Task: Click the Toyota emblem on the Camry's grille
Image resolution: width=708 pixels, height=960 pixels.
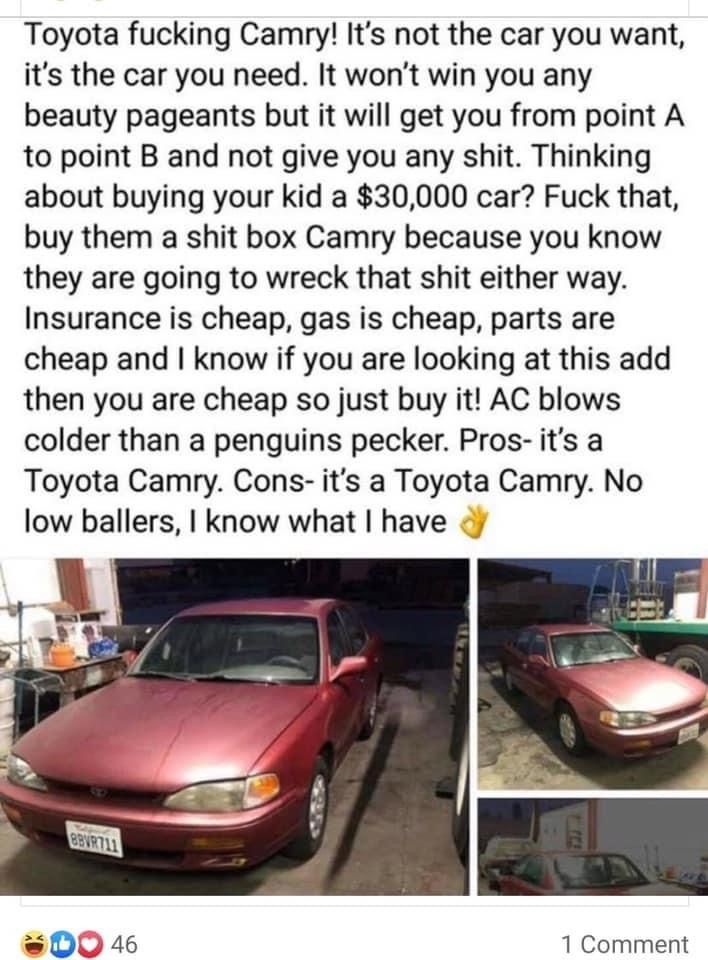Action: (99, 792)
